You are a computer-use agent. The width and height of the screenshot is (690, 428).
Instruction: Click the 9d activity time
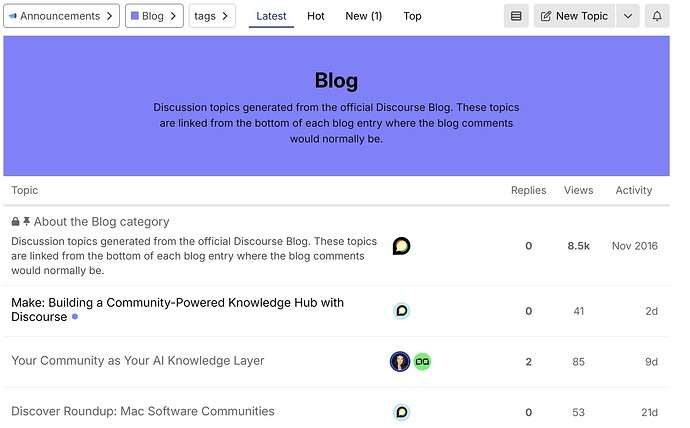coord(651,362)
